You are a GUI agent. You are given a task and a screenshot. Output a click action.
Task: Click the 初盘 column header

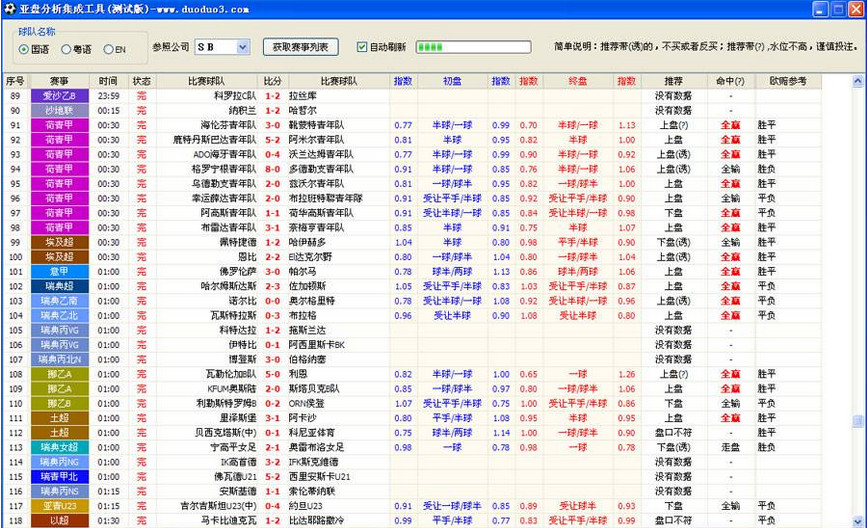pyautogui.click(x=452, y=81)
